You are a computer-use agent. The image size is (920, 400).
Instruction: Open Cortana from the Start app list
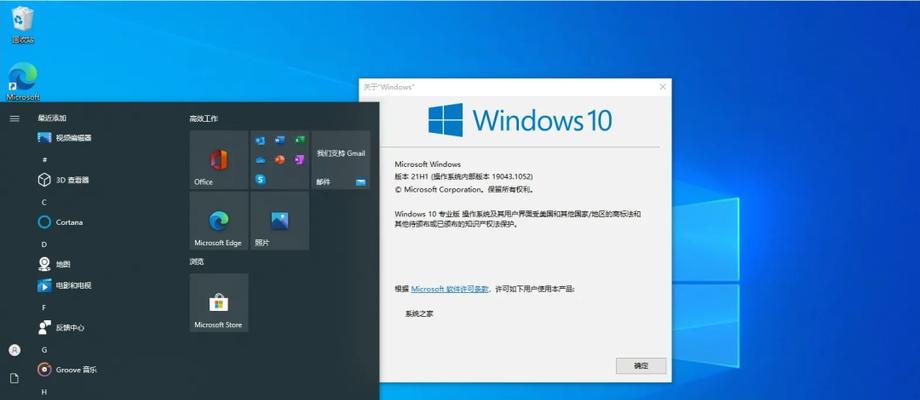coord(60,222)
